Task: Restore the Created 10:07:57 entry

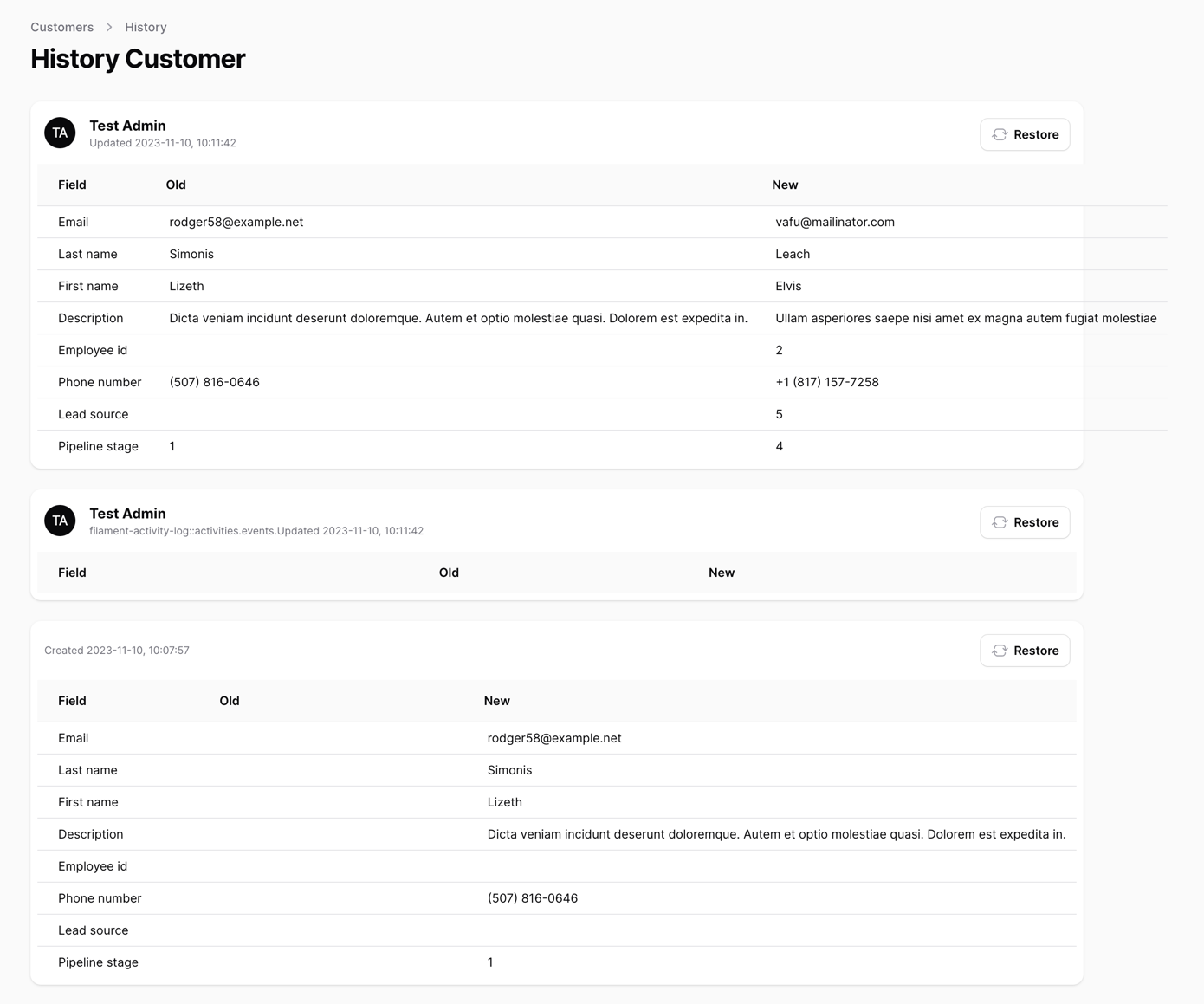Action: [1025, 651]
